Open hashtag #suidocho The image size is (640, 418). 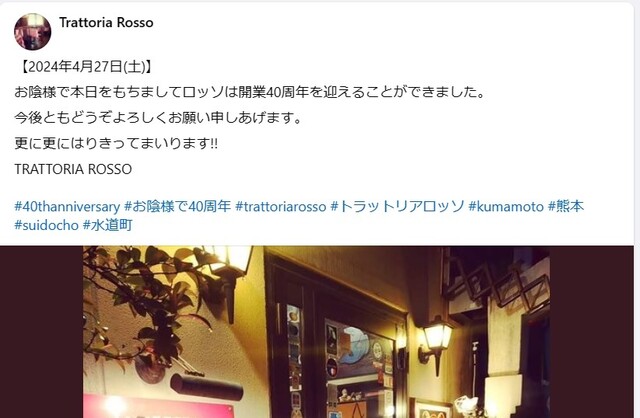pos(47,225)
